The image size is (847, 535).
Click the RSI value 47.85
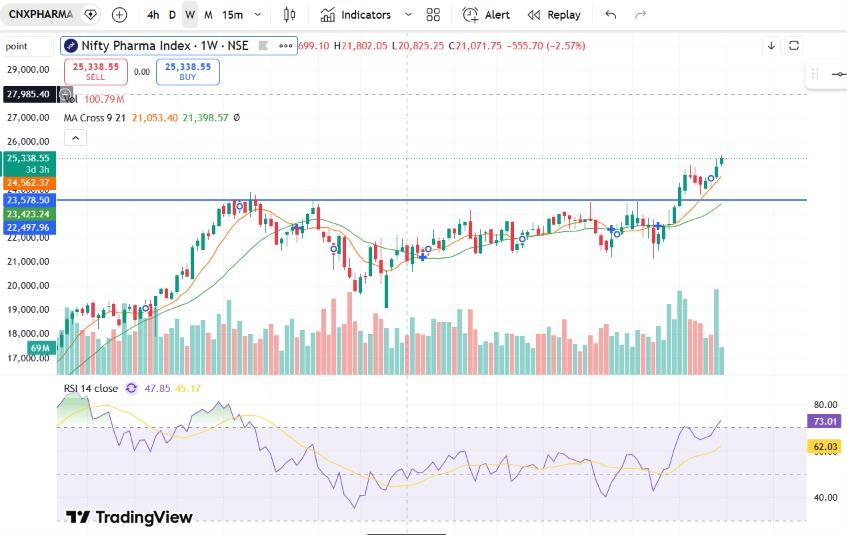click(157, 389)
